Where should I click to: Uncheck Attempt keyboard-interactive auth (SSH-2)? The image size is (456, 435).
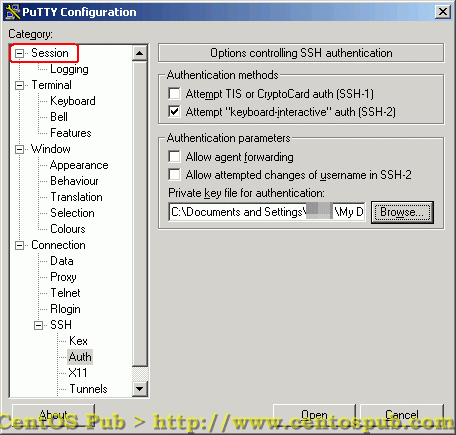click(x=174, y=112)
